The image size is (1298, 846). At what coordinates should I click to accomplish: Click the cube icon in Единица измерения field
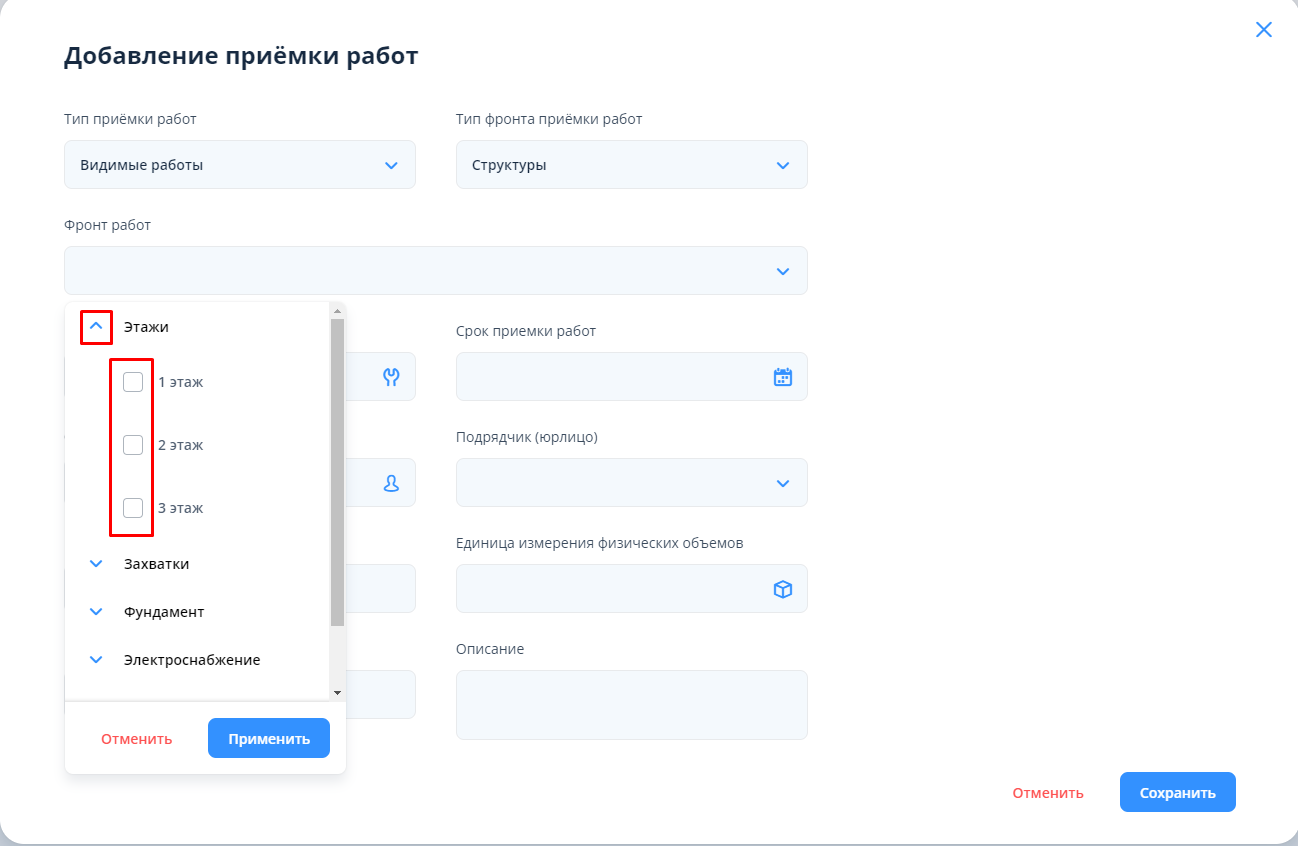(782, 589)
